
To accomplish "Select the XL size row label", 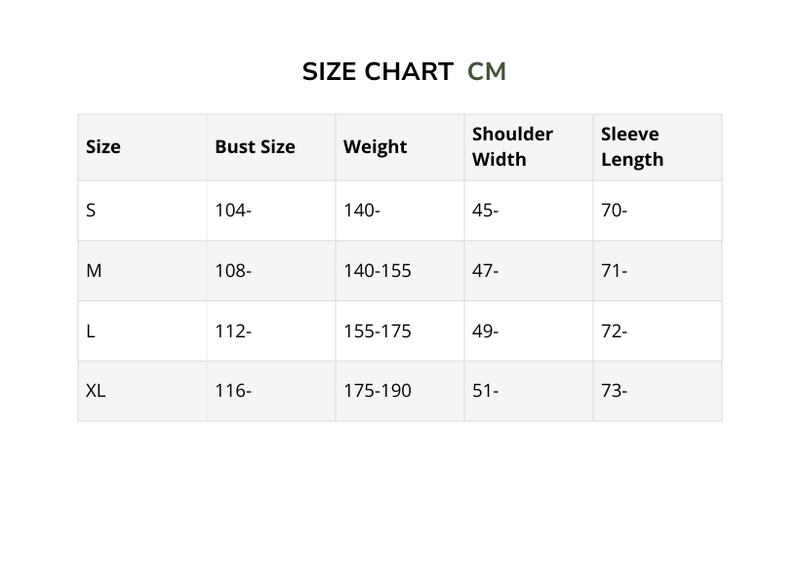I will pyautogui.click(x=96, y=391).
